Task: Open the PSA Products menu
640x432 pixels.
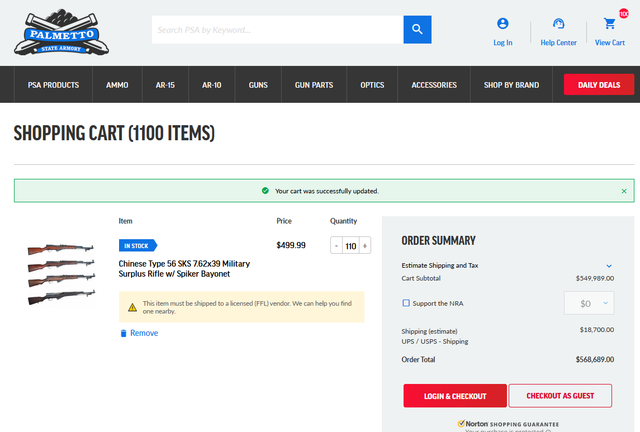Action: tap(53, 85)
